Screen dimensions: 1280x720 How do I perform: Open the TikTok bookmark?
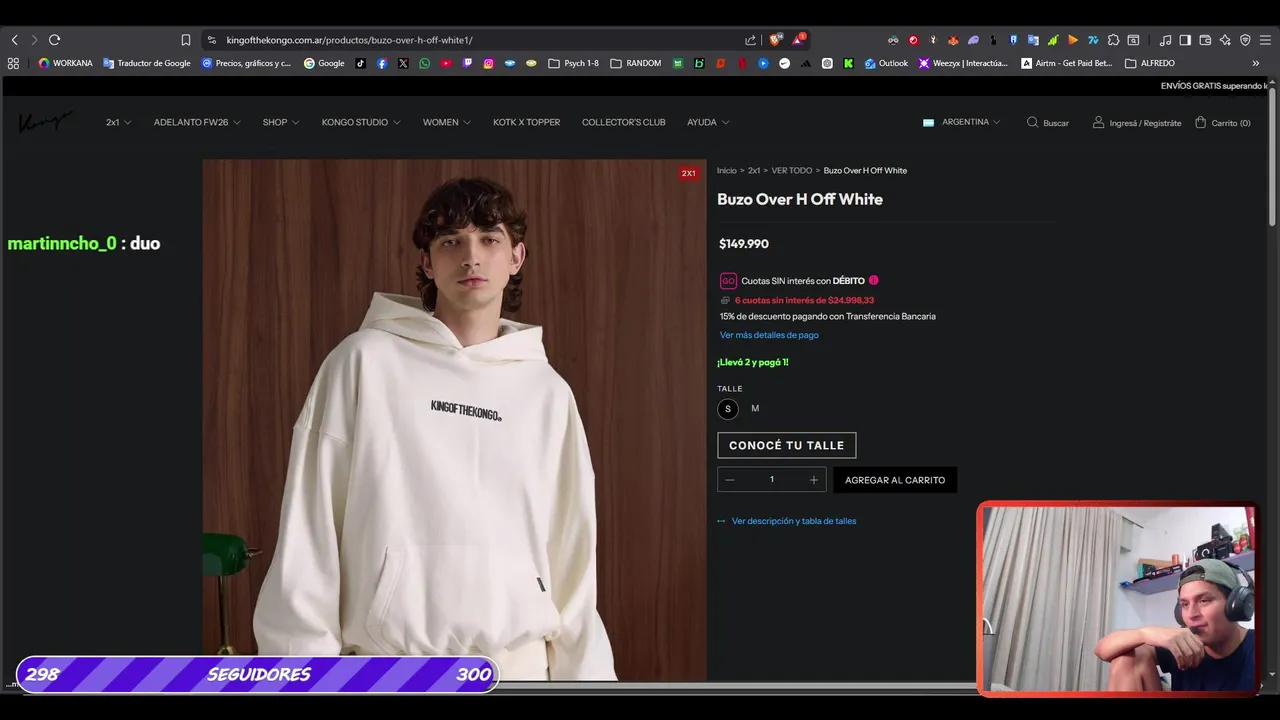coord(360,63)
